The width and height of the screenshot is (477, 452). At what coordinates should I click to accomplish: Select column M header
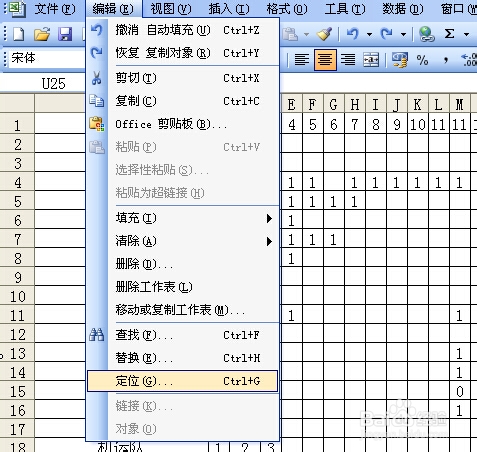click(x=460, y=105)
